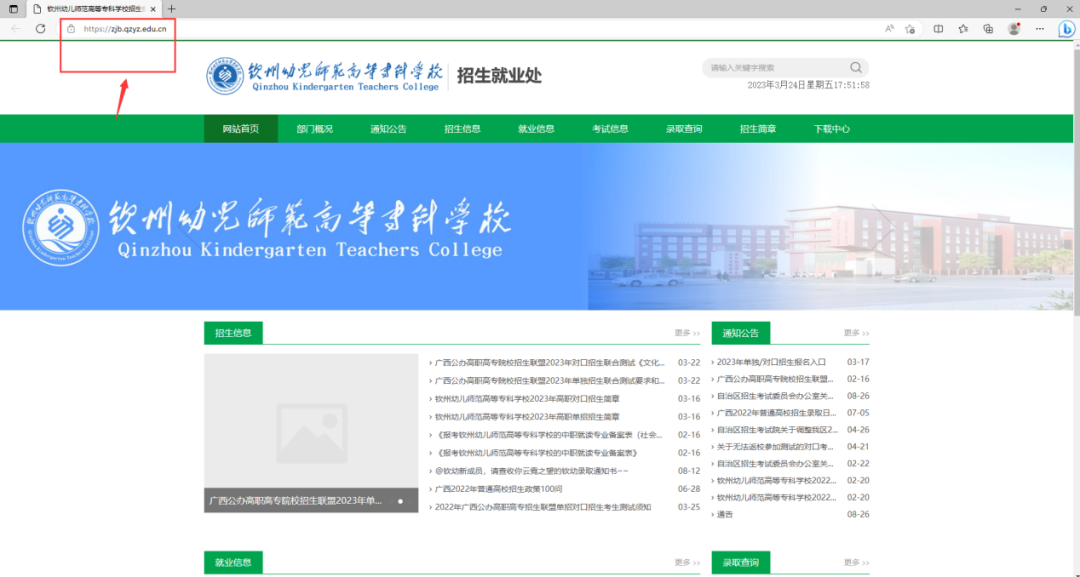
Task: Open the 广西2022年普通高校招生政策100问 link
Action: point(498,489)
